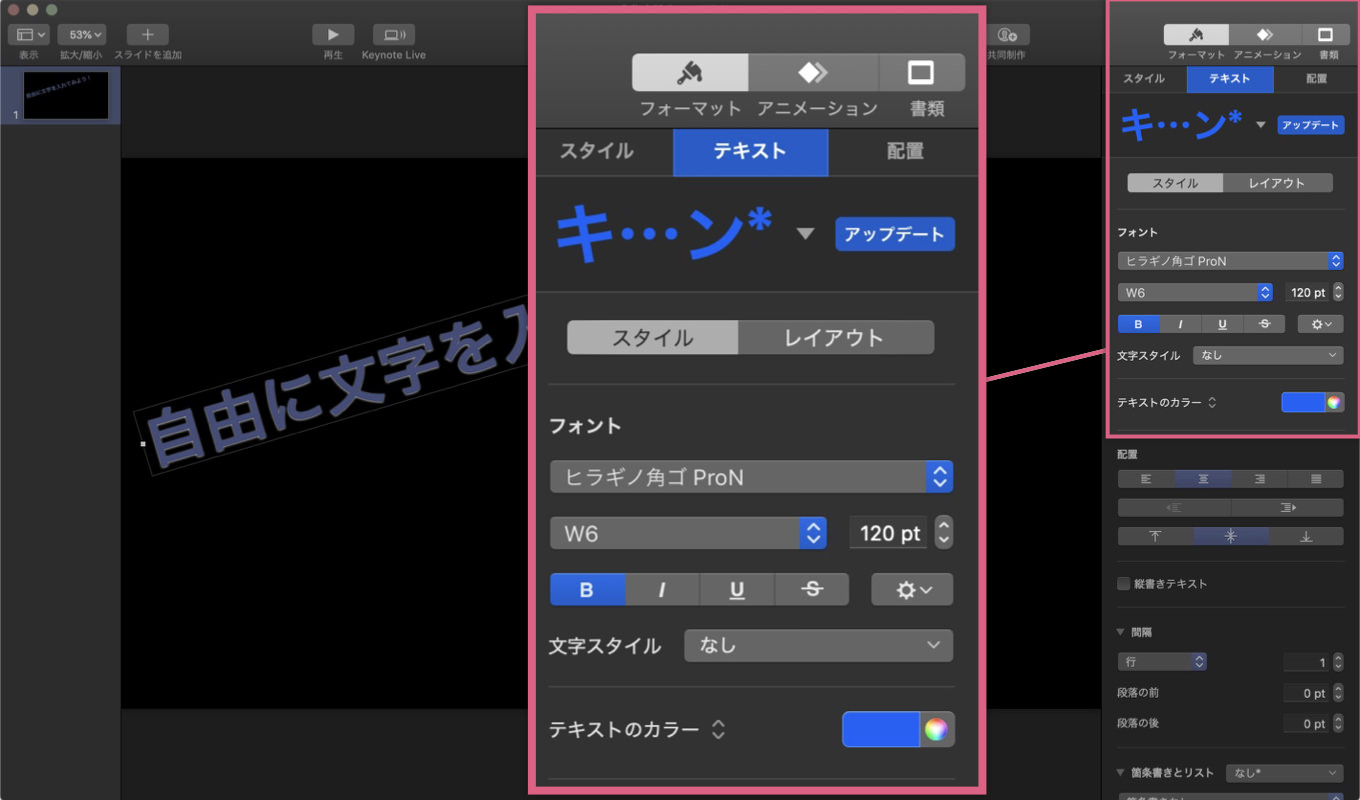The height and width of the screenshot is (800, 1360).
Task: Click the フォント section label in the small sidebar
Action: 1137,232
